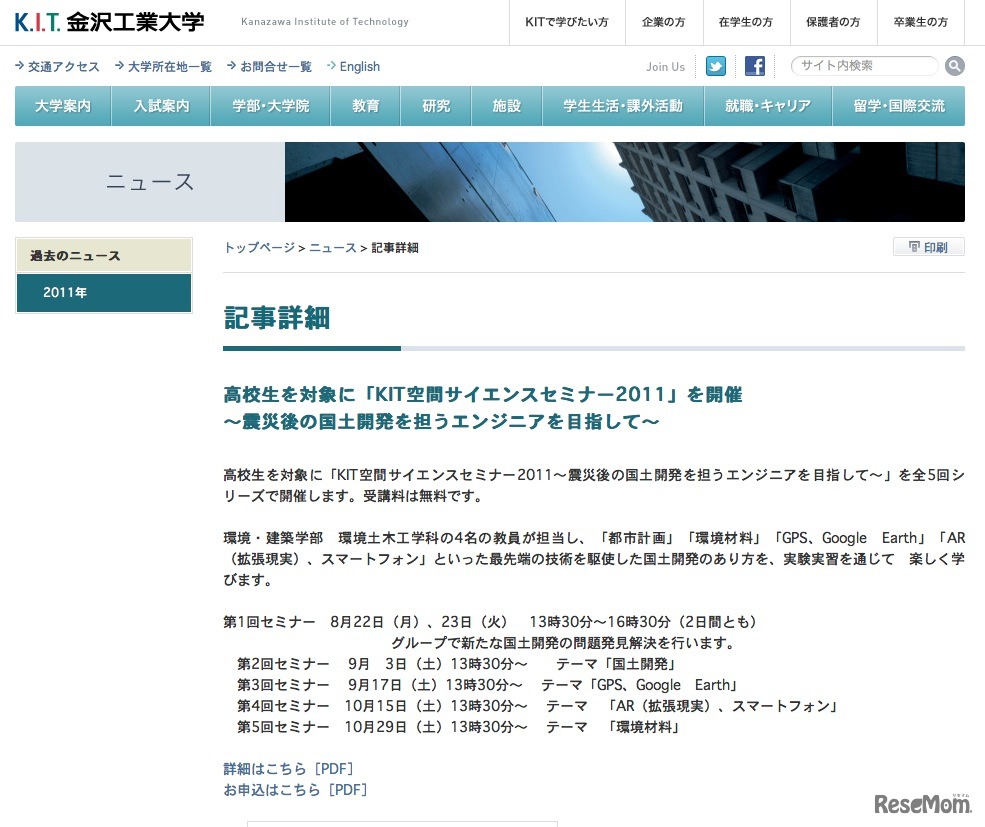Click the Join Us label

(665, 67)
